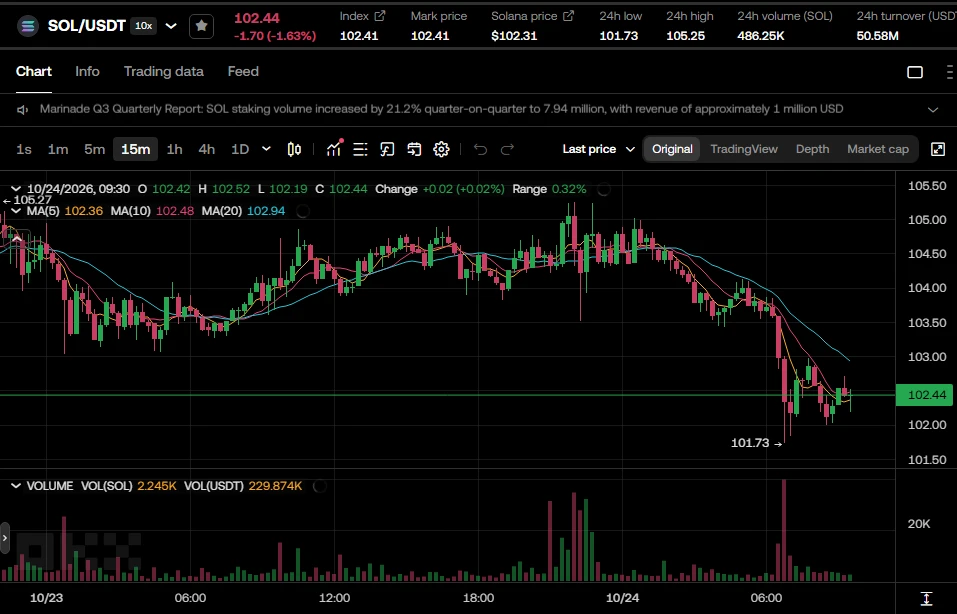Click the toolbar icon left of the settings gear
The height and width of the screenshot is (614, 957).
tap(414, 150)
